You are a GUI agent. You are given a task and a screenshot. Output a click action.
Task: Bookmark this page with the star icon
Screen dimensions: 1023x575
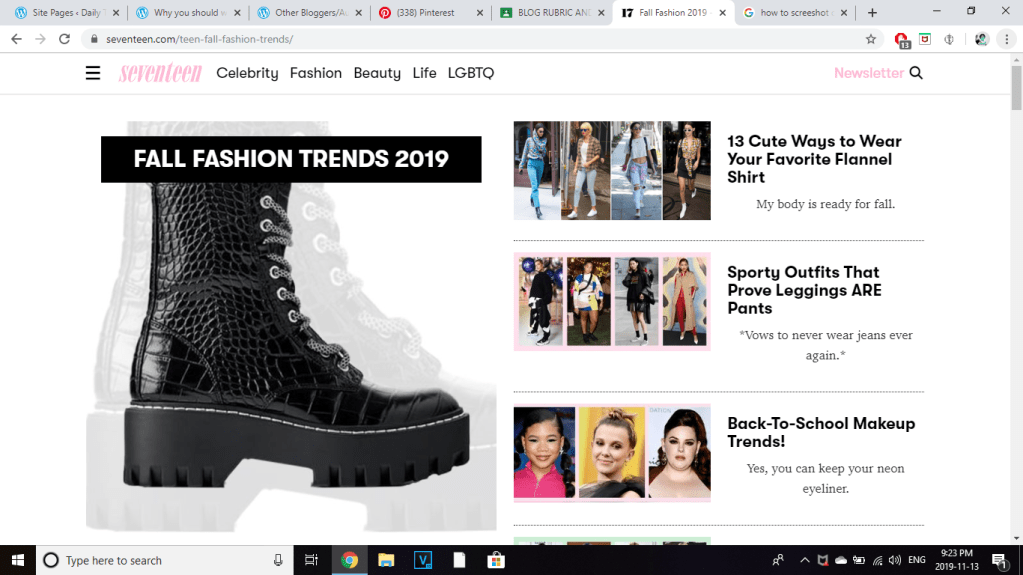point(870,39)
